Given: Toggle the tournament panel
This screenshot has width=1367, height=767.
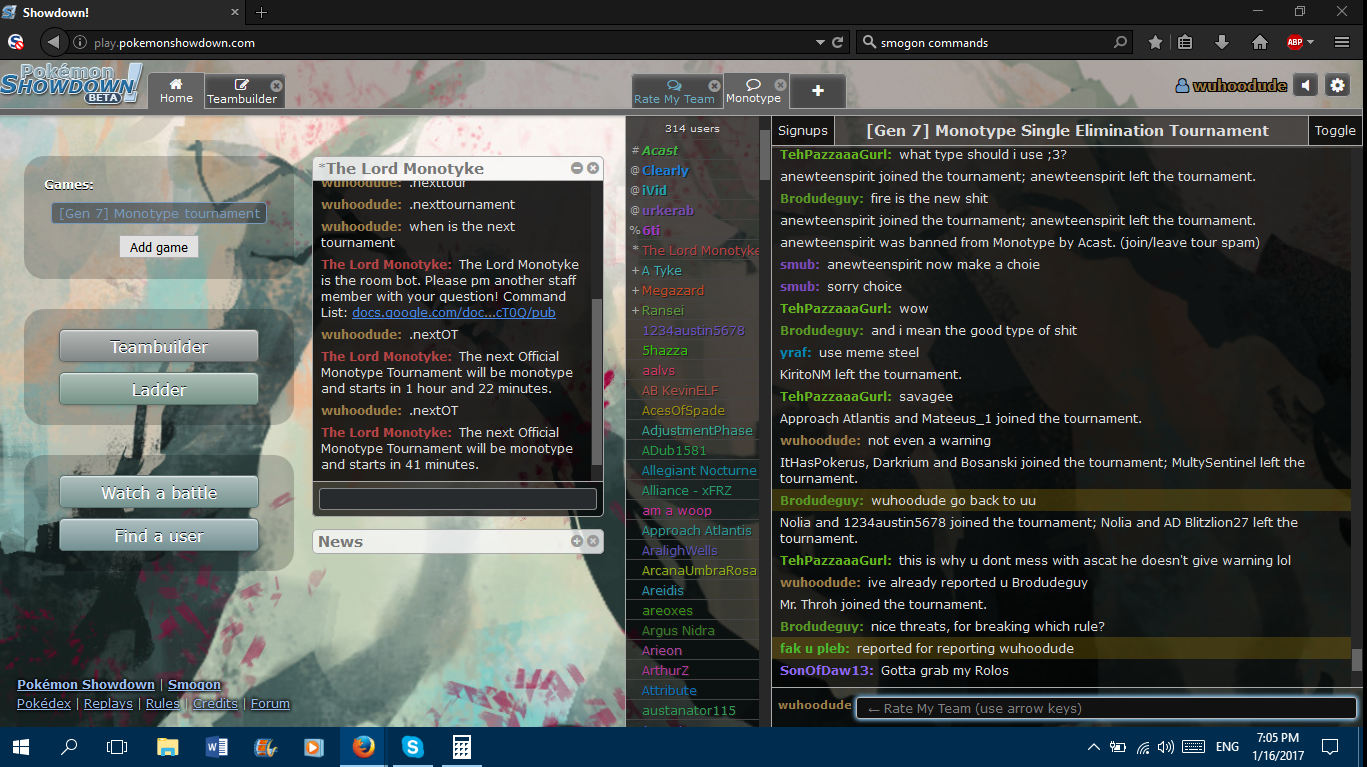Looking at the screenshot, I should (1335, 130).
